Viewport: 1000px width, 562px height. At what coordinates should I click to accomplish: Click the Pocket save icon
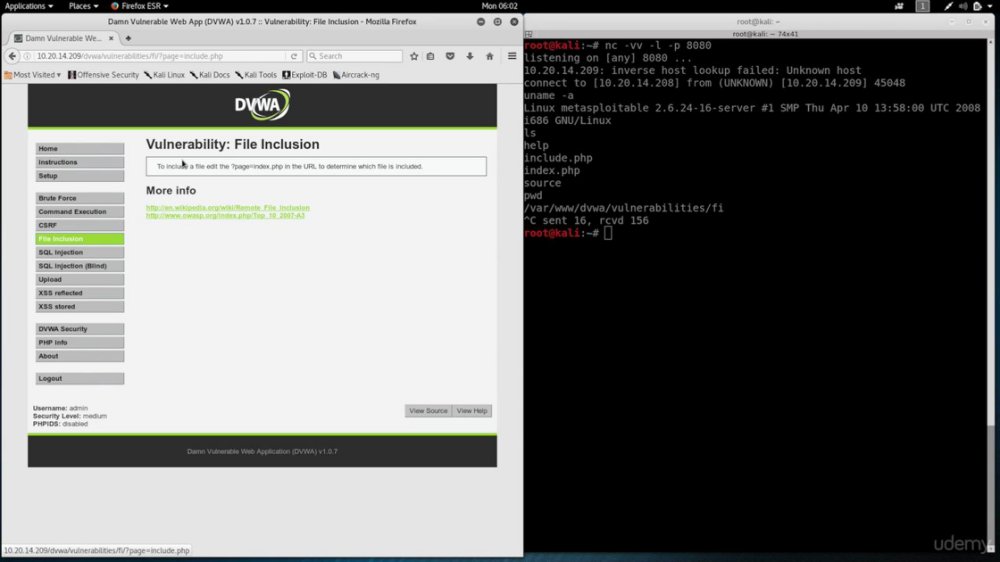[450, 56]
